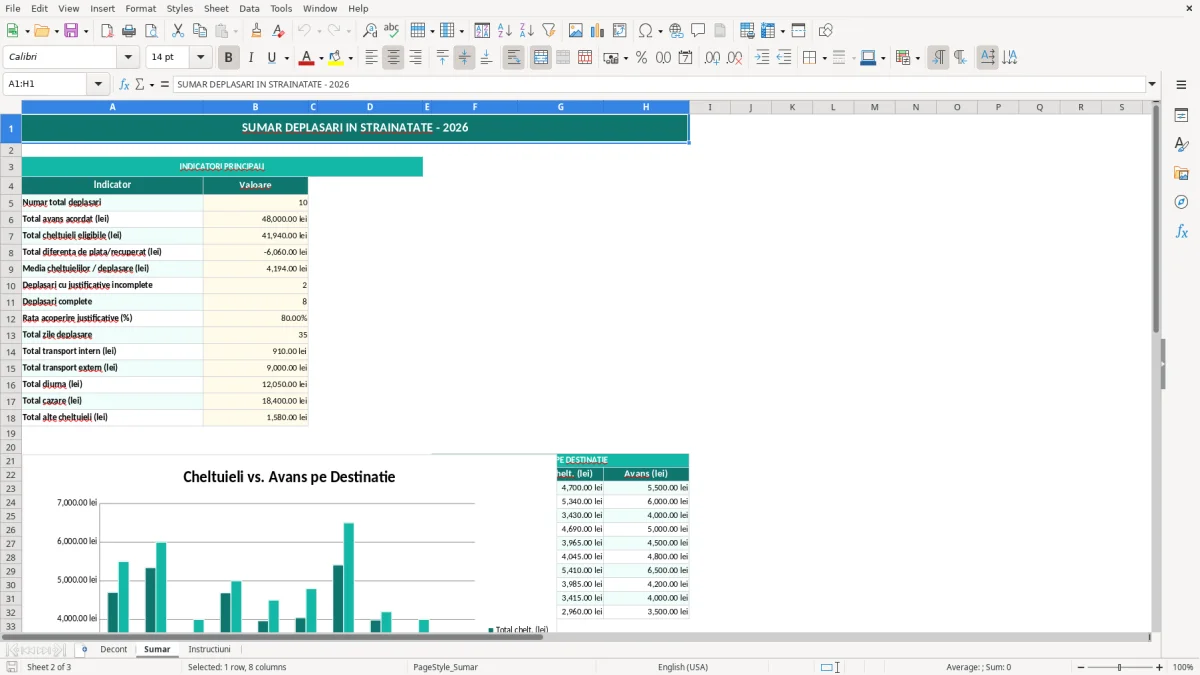Click the Function Wizard fx icon

tap(124, 84)
